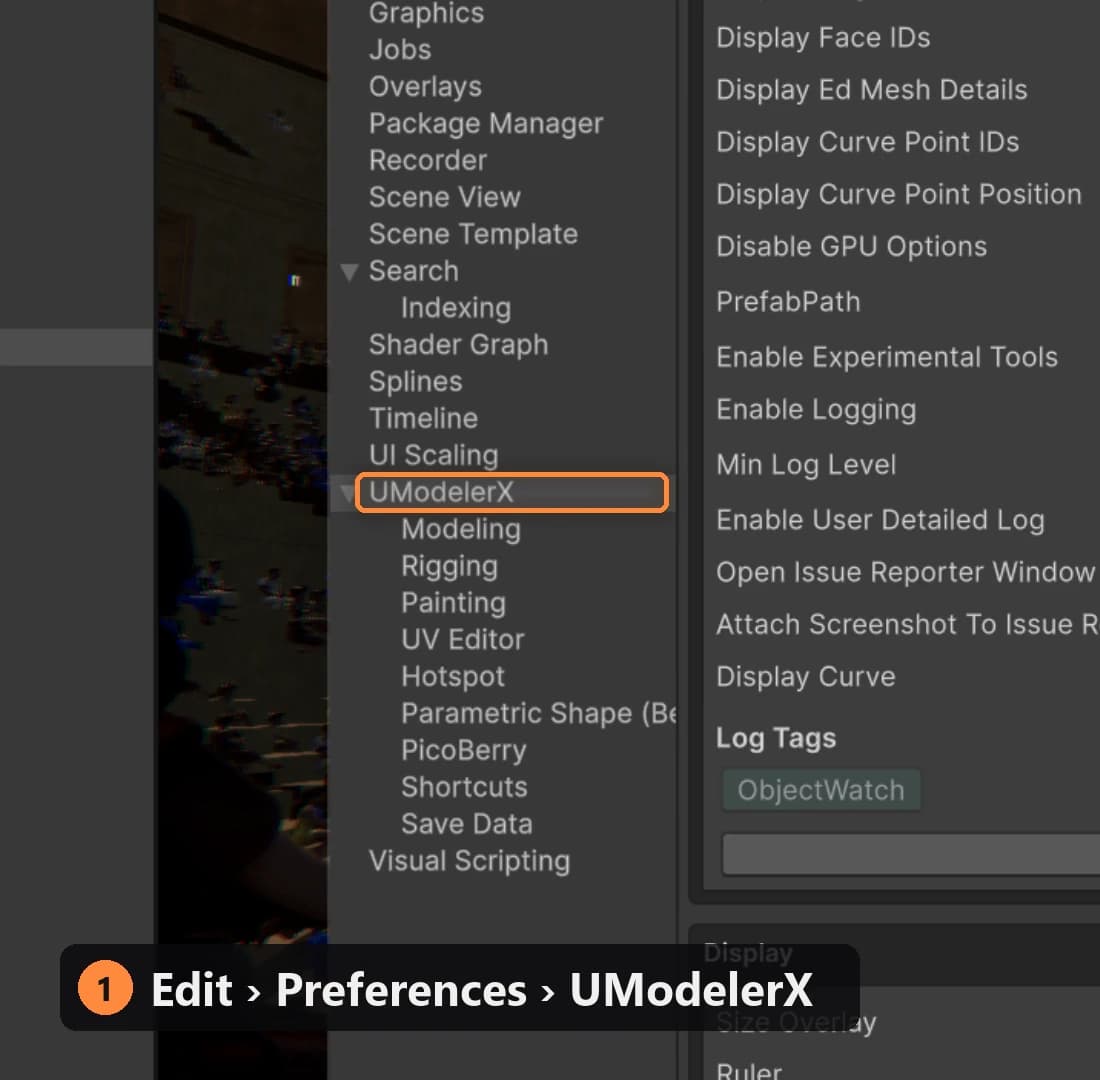This screenshot has width=1100, height=1080.
Task: Click Open Issue Reporter Window label
Action: [905, 573]
